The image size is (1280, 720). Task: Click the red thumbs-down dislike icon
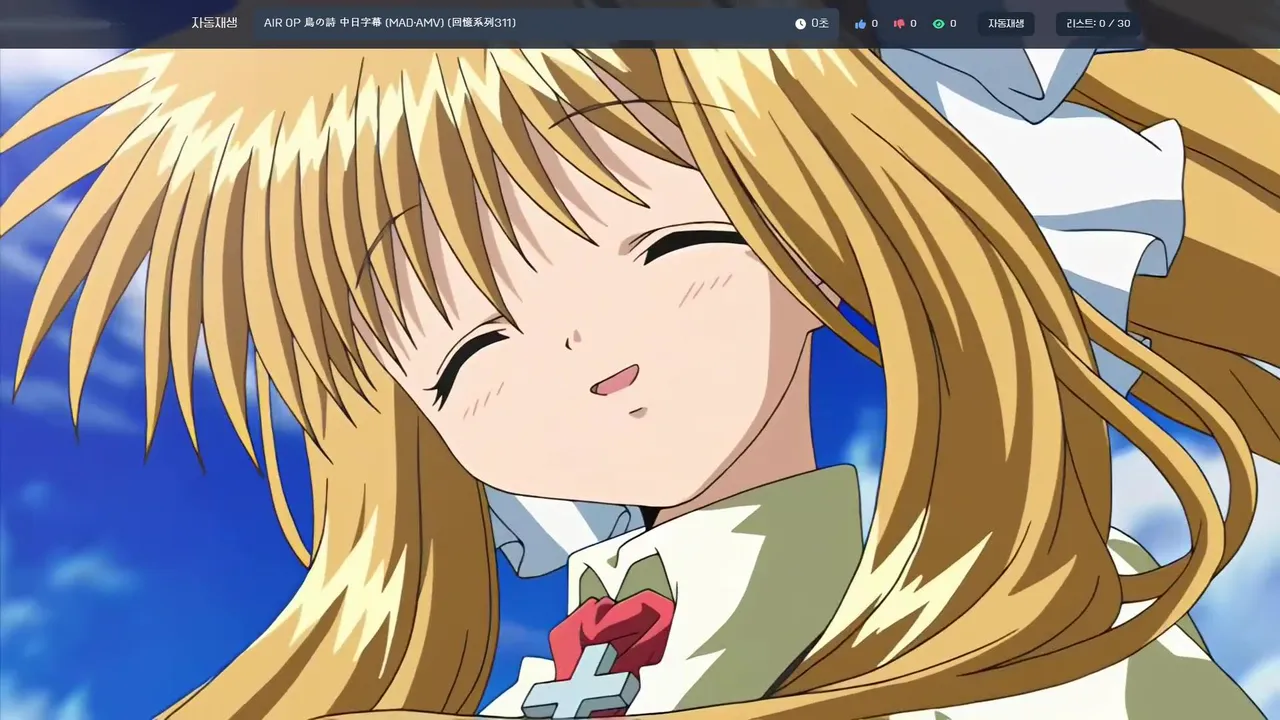point(899,23)
